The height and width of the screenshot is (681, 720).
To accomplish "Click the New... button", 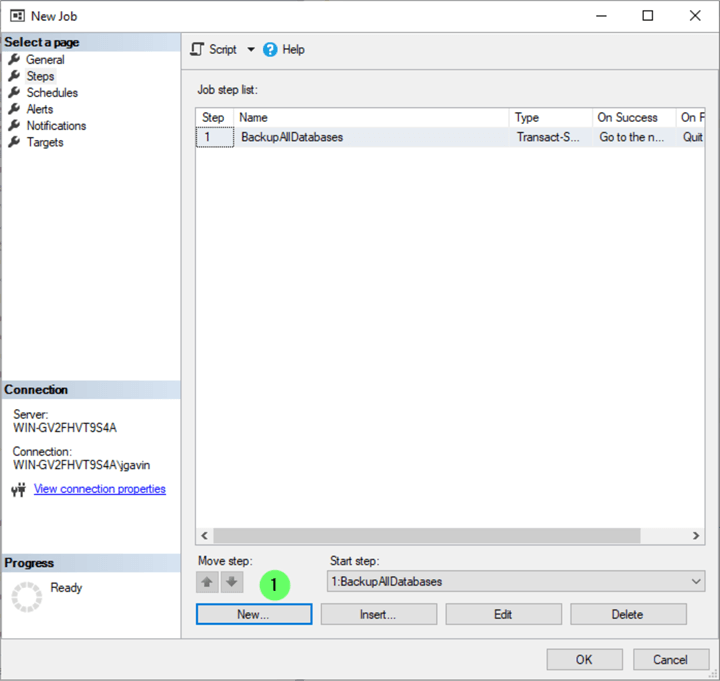I will click(254, 614).
